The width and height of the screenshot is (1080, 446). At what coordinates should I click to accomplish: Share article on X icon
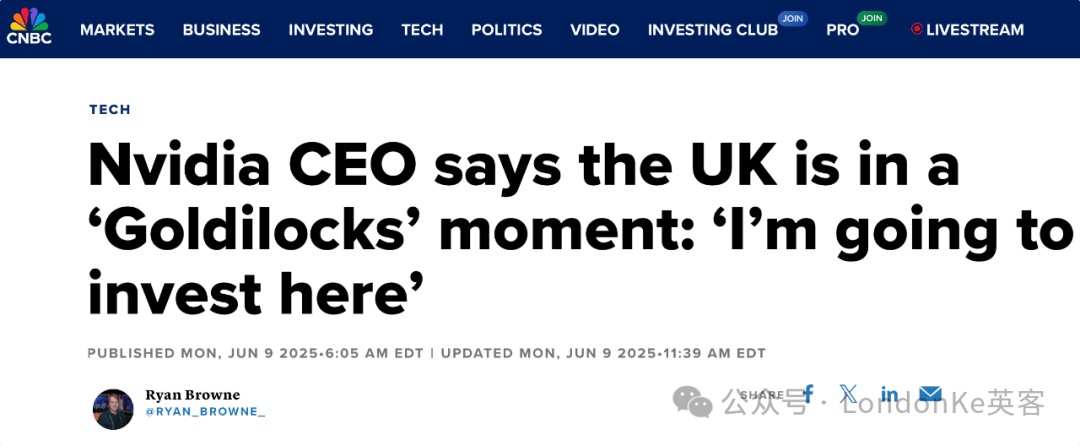coord(849,394)
